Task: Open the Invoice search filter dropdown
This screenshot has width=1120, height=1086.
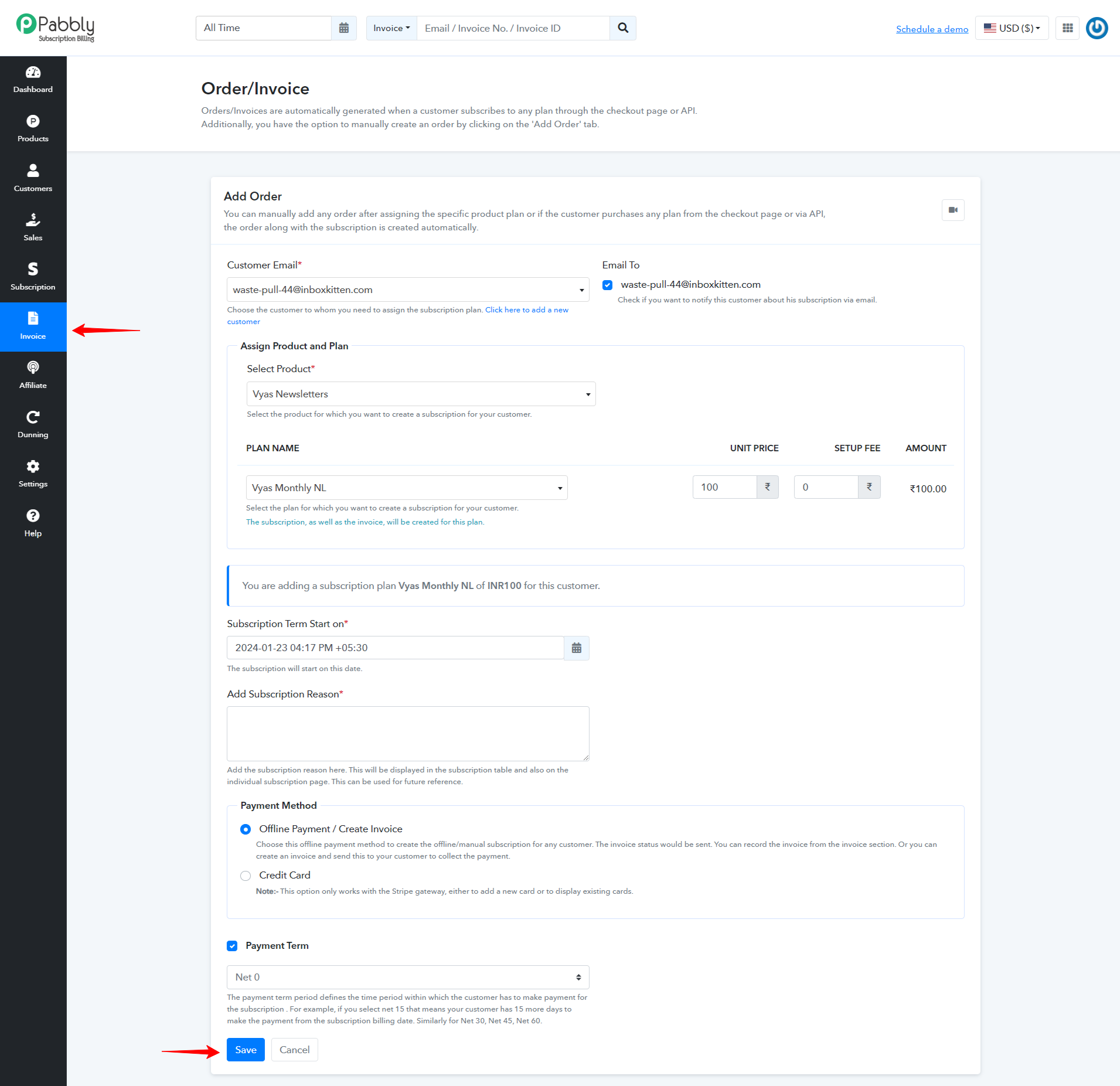Action: [392, 28]
